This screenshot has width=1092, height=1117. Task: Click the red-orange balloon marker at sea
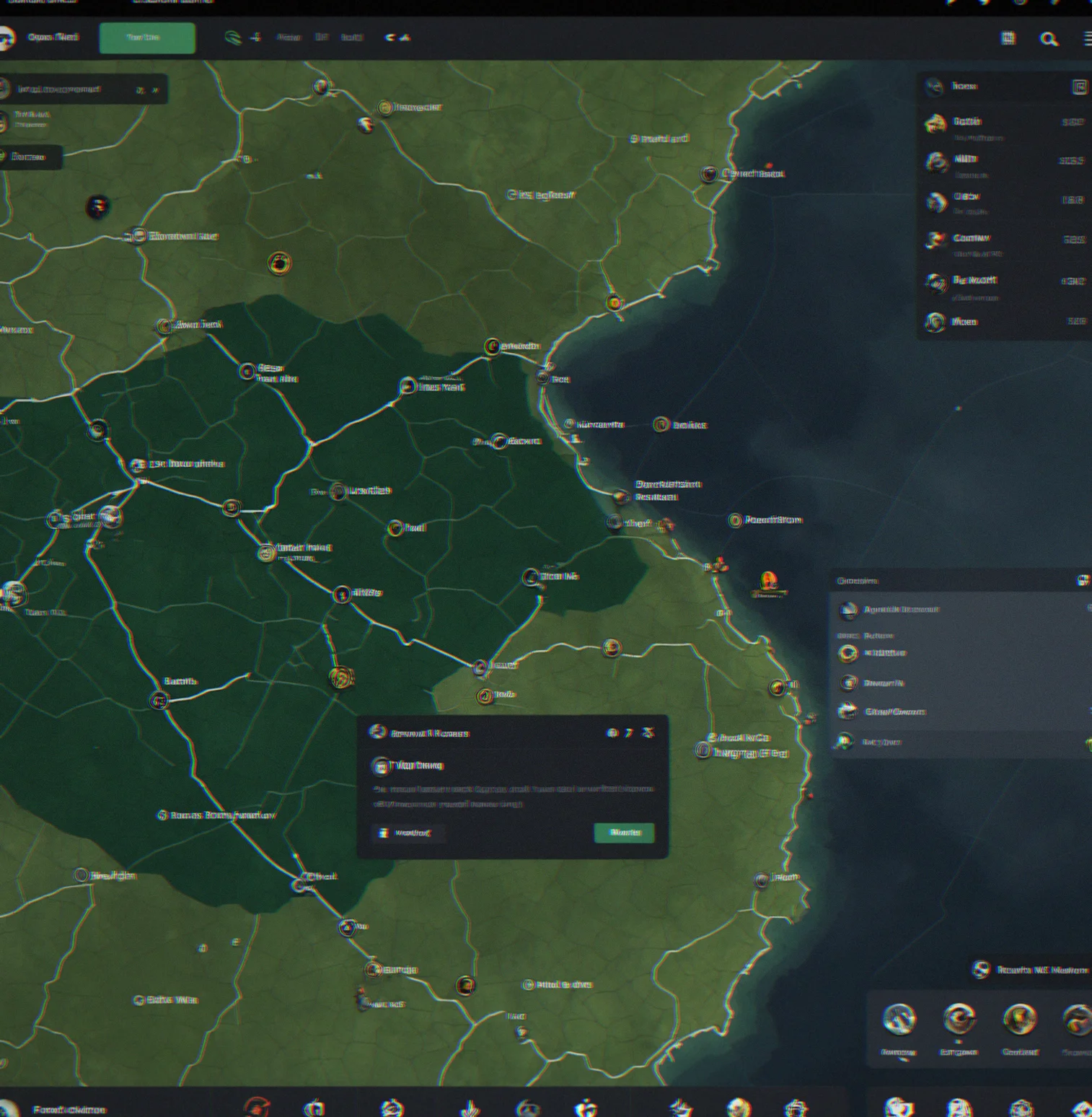click(768, 581)
